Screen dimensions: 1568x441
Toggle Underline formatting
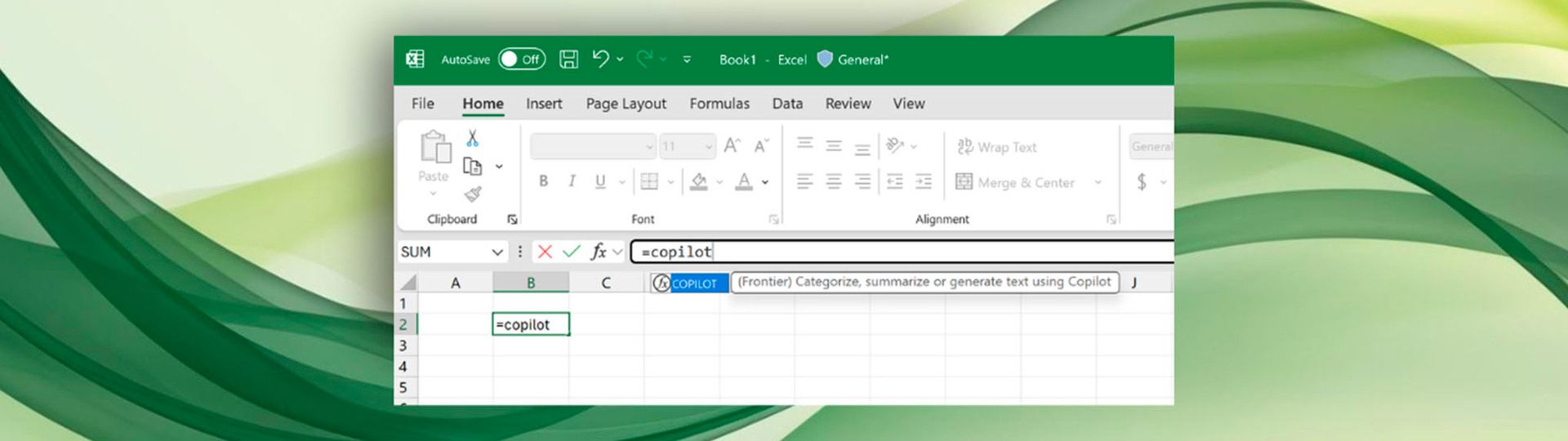[x=600, y=181]
